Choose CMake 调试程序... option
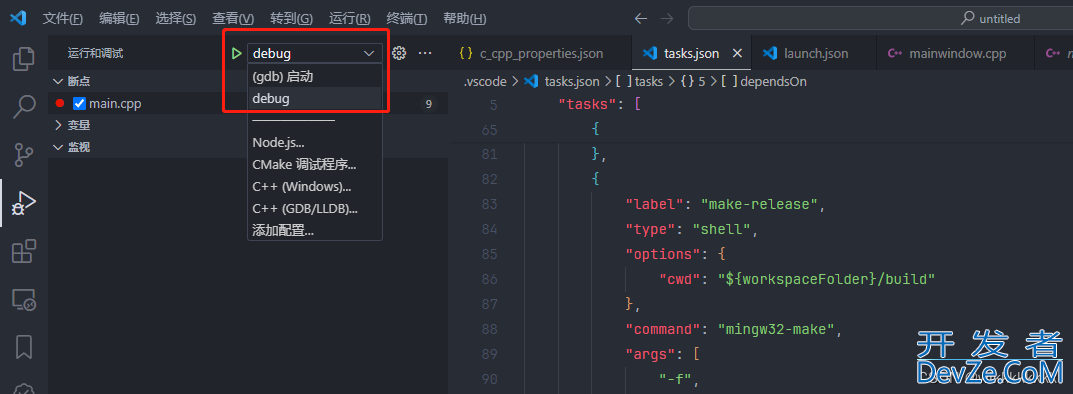The width and height of the screenshot is (1073, 394). click(315, 164)
